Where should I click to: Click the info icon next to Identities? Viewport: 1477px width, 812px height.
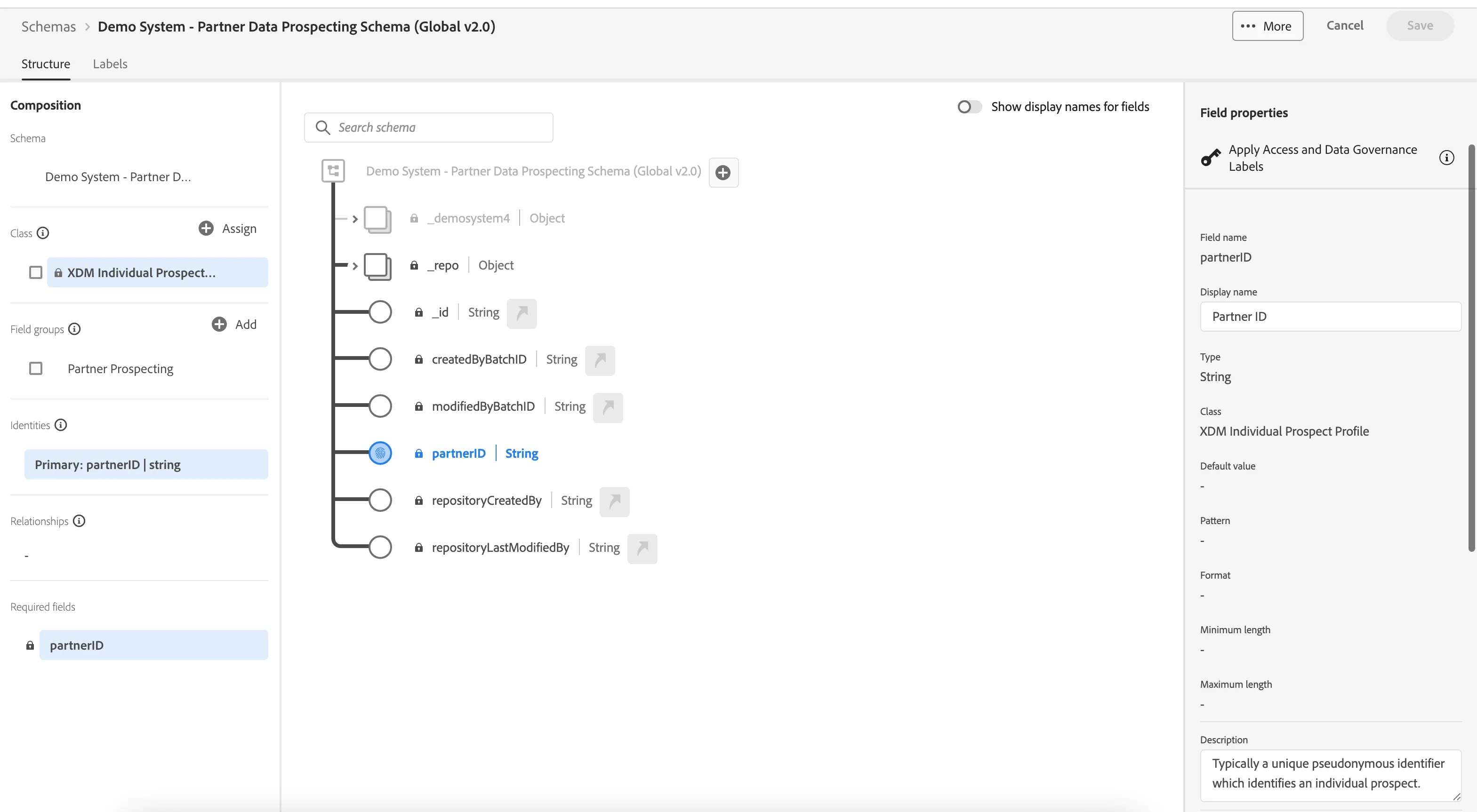pyautogui.click(x=61, y=425)
